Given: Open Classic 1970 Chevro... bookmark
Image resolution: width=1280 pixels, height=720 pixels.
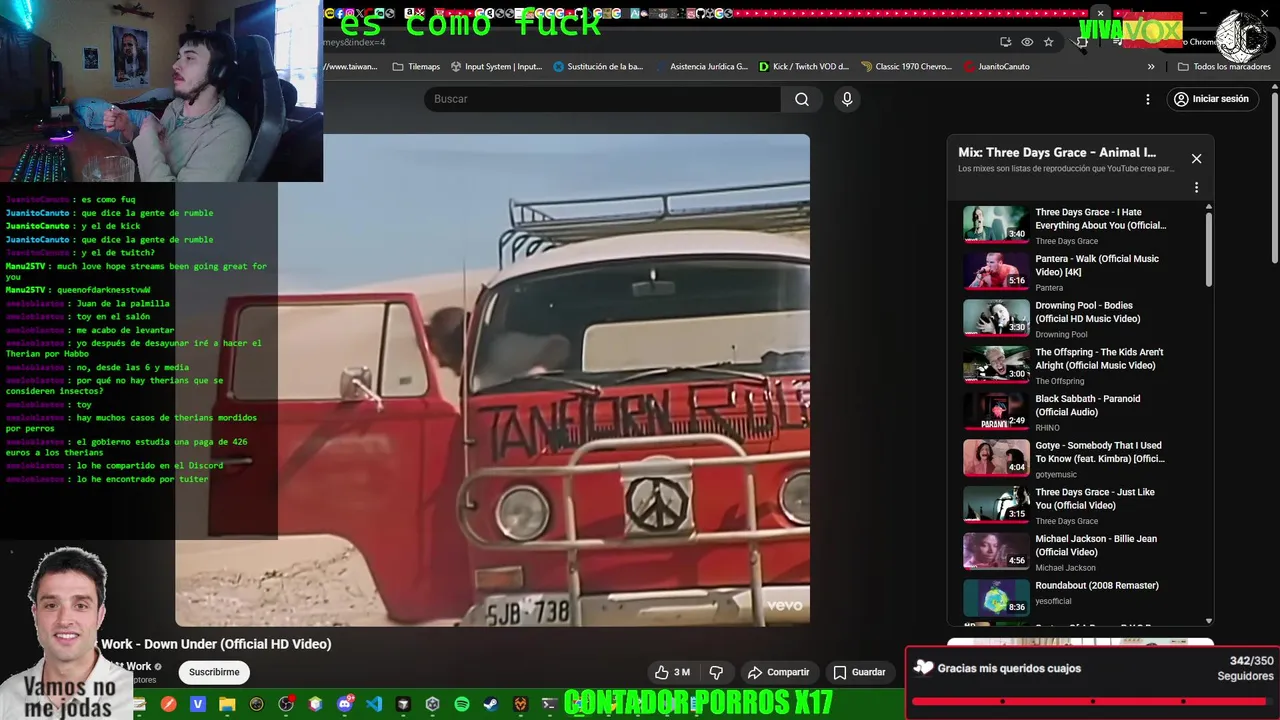Looking at the screenshot, I should 905,67.
